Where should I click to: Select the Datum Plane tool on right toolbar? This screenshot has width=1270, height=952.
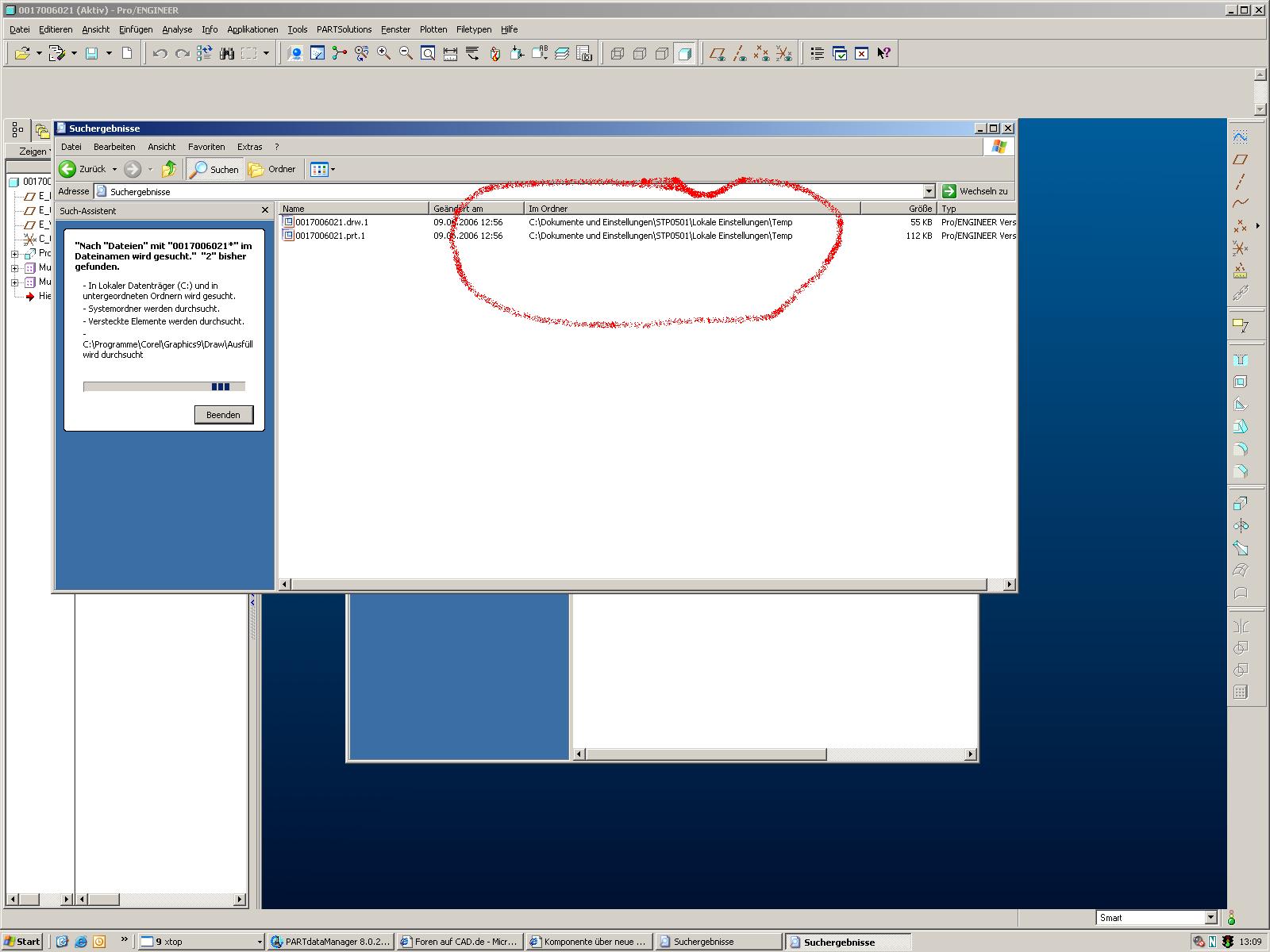click(x=1241, y=159)
